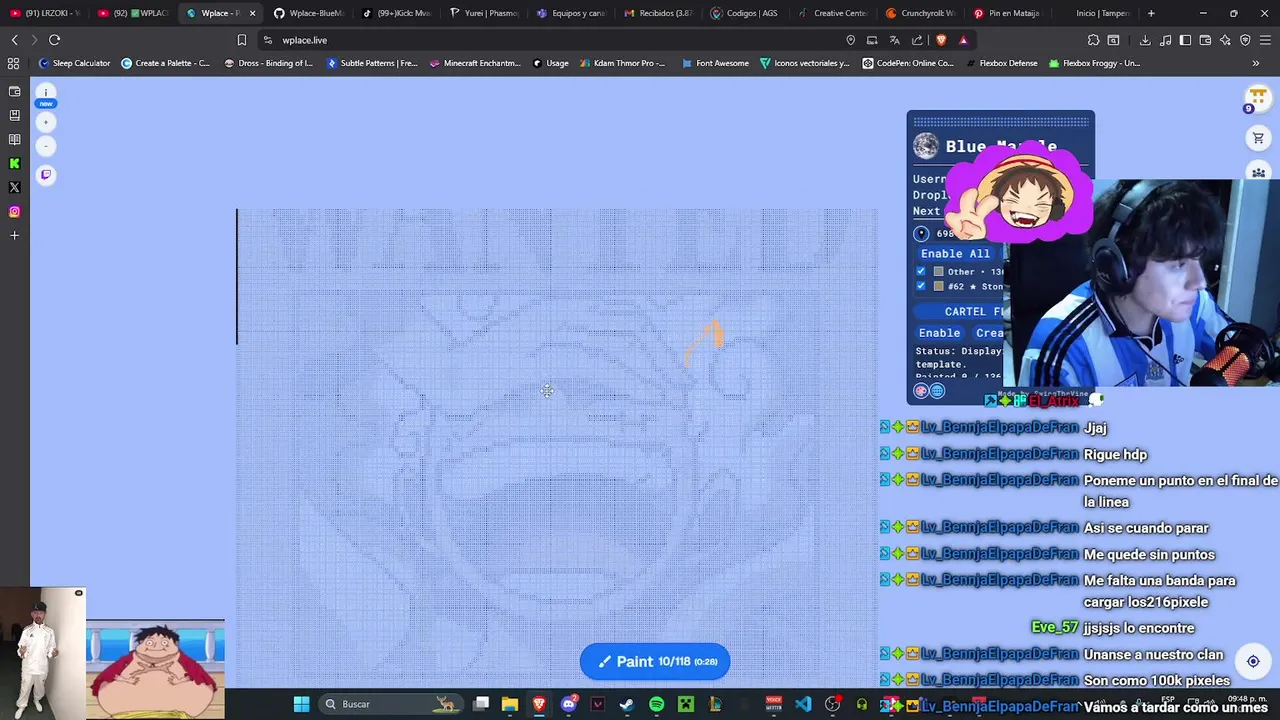Open the droplets store badge icon
The height and width of the screenshot is (720, 1280).
coord(1257,98)
